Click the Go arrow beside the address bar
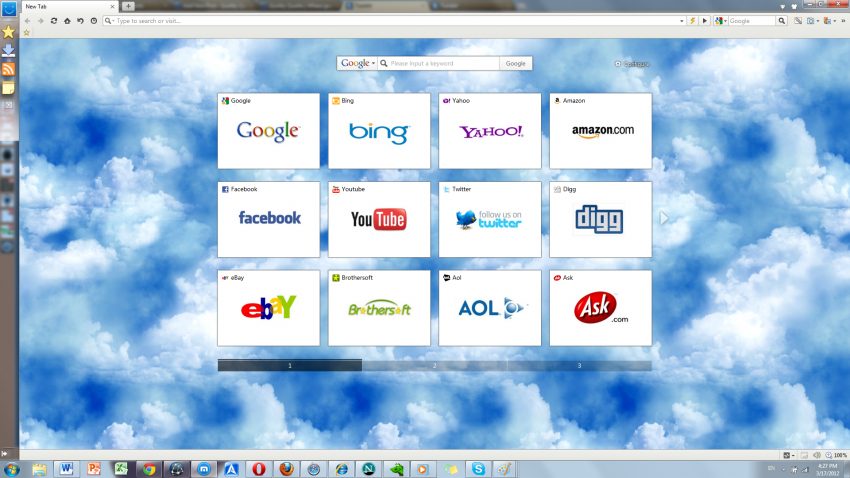Image resolution: width=850 pixels, height=478 pixels. pyautogui.click(x=705, y=21)
